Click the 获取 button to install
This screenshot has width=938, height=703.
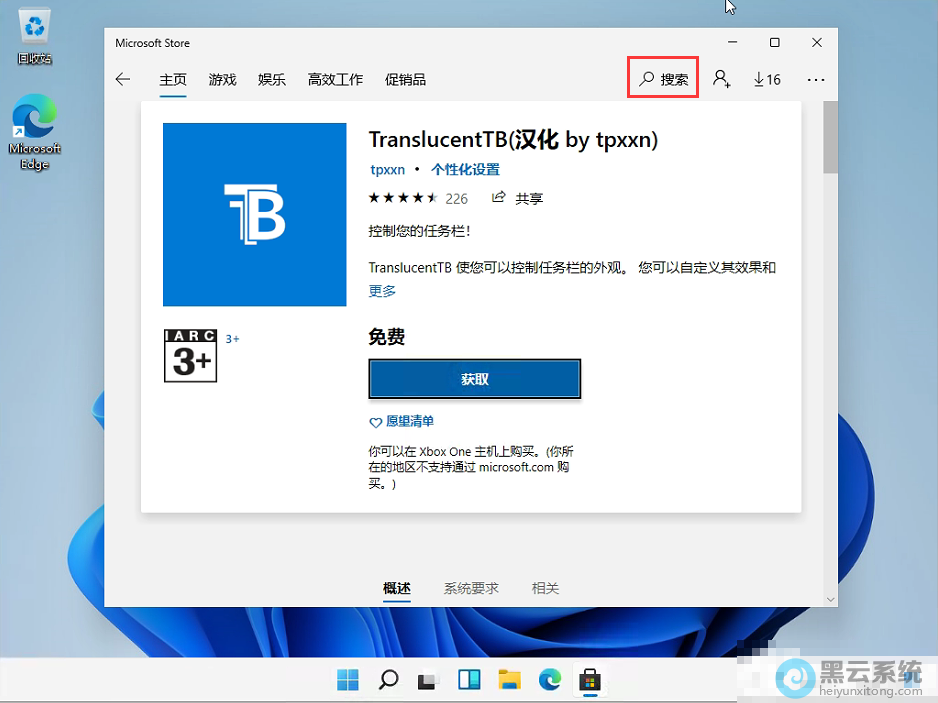tap(474, 379)
